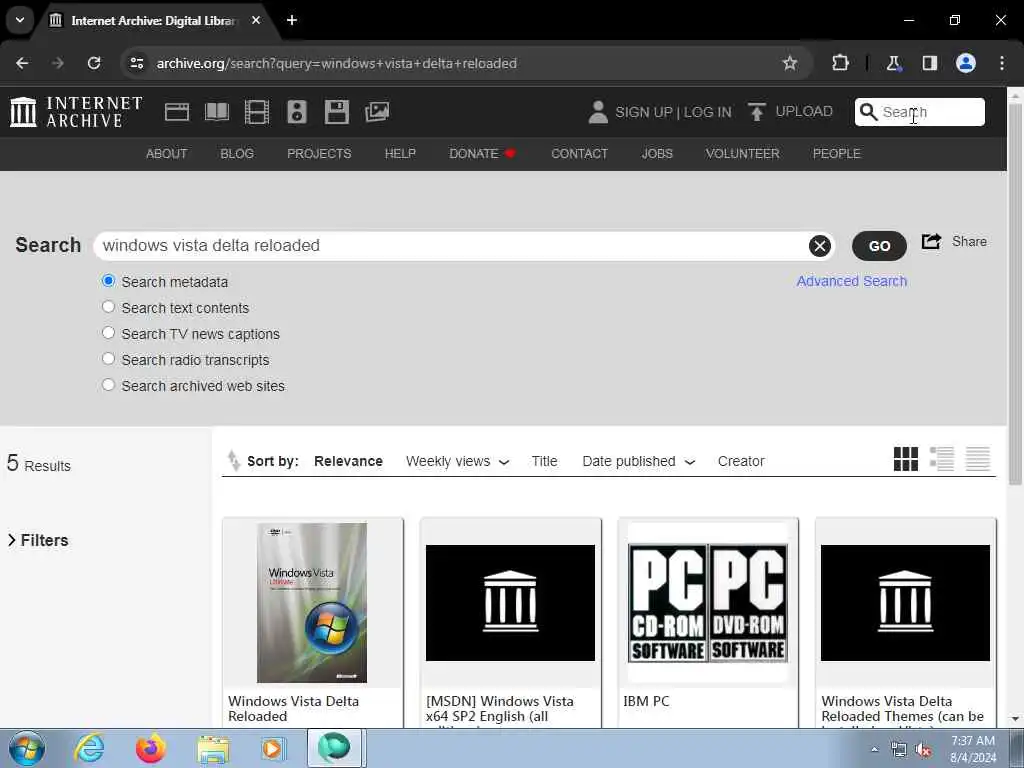Open the Web (Wayback) media icon
1024x768 pixels.
(176, 112)
